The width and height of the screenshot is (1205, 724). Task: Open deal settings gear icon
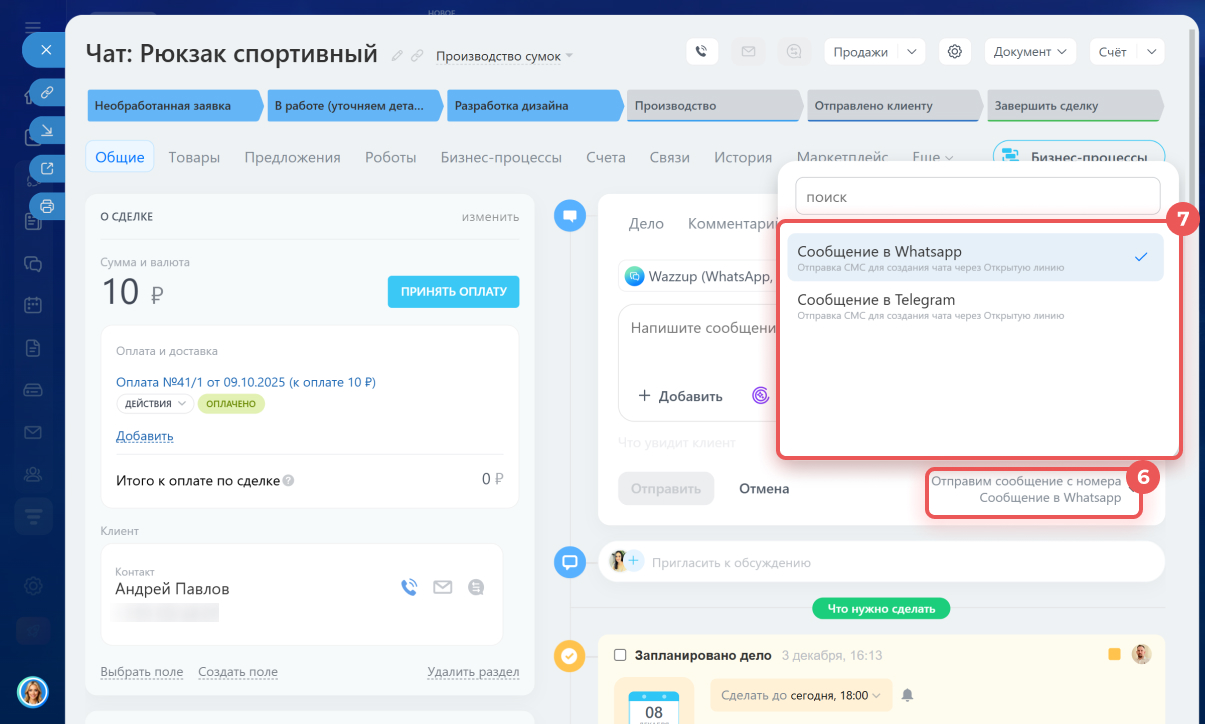pos(955,52)
